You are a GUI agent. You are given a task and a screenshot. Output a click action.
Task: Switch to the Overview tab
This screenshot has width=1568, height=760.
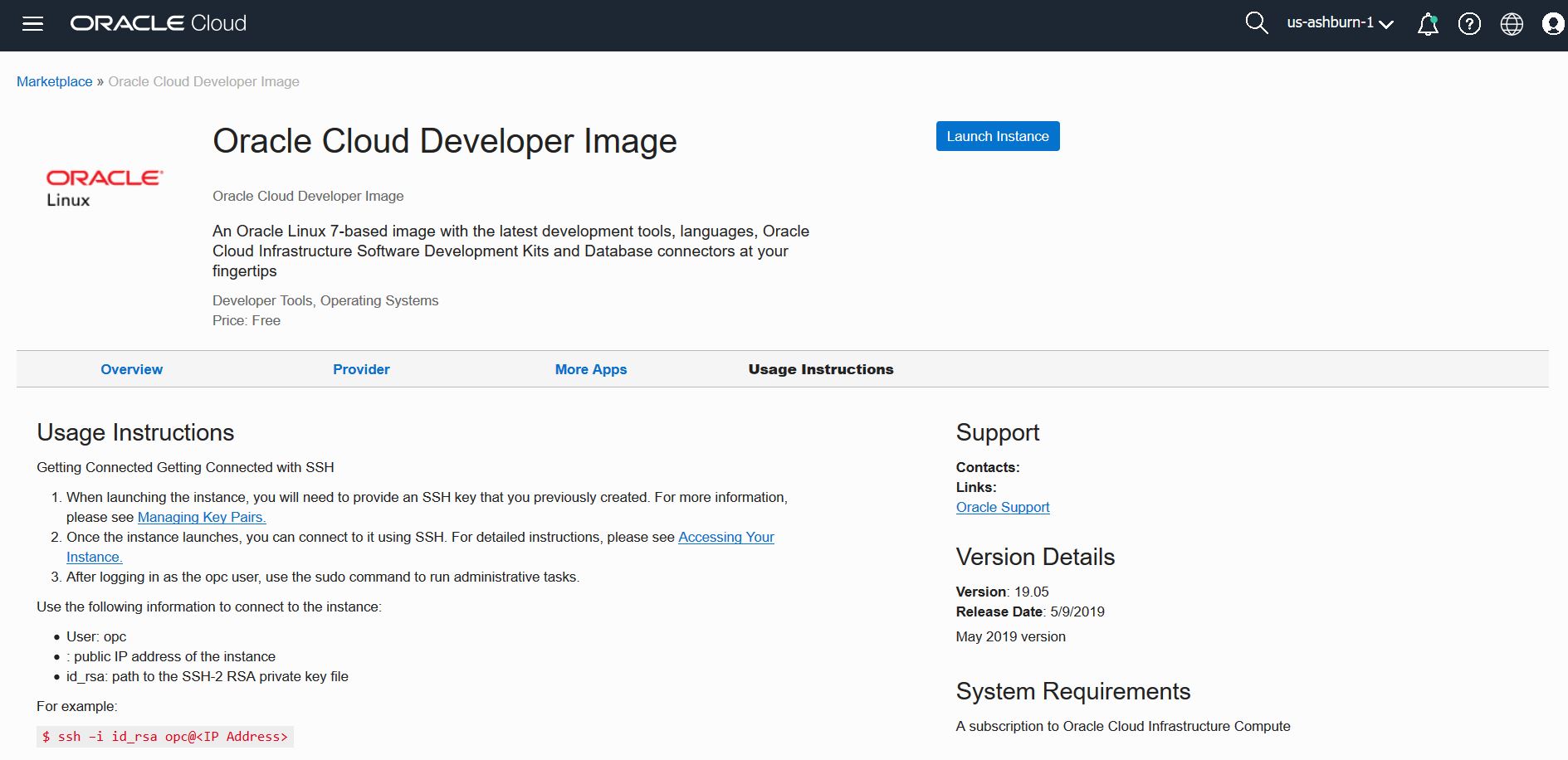click(131, 369)
